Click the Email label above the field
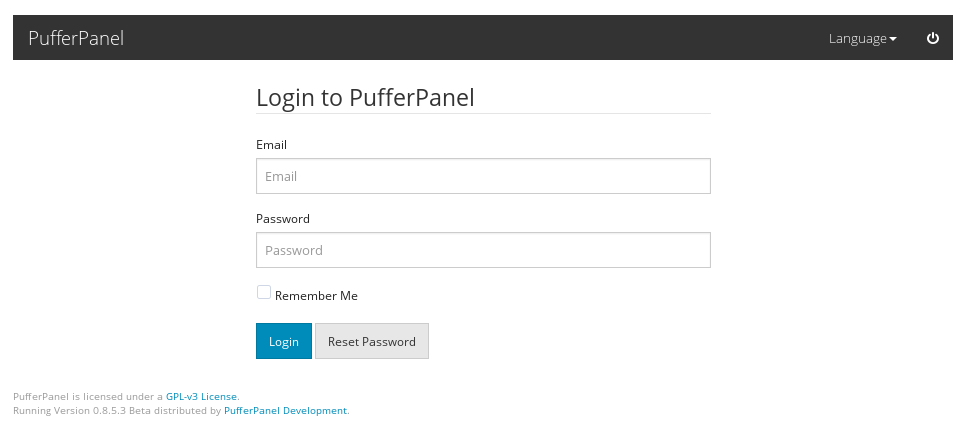 tap(271, 145)
